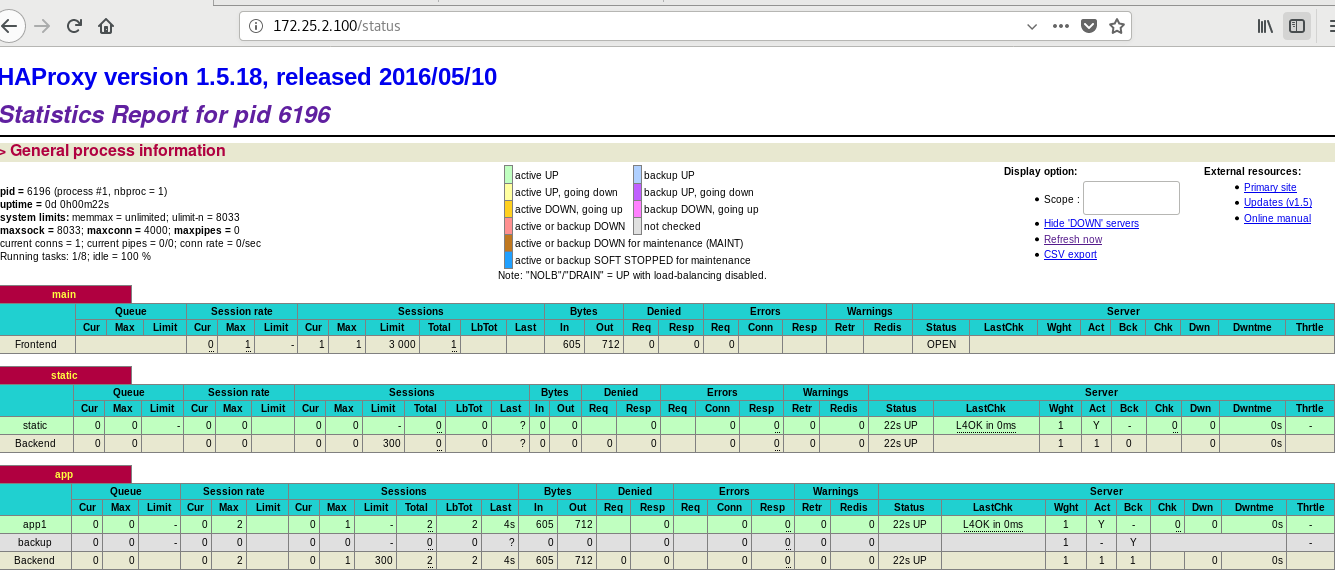Bookmark this page with the star
This screenshot has width=1335, height=570.
point(1117,26)
